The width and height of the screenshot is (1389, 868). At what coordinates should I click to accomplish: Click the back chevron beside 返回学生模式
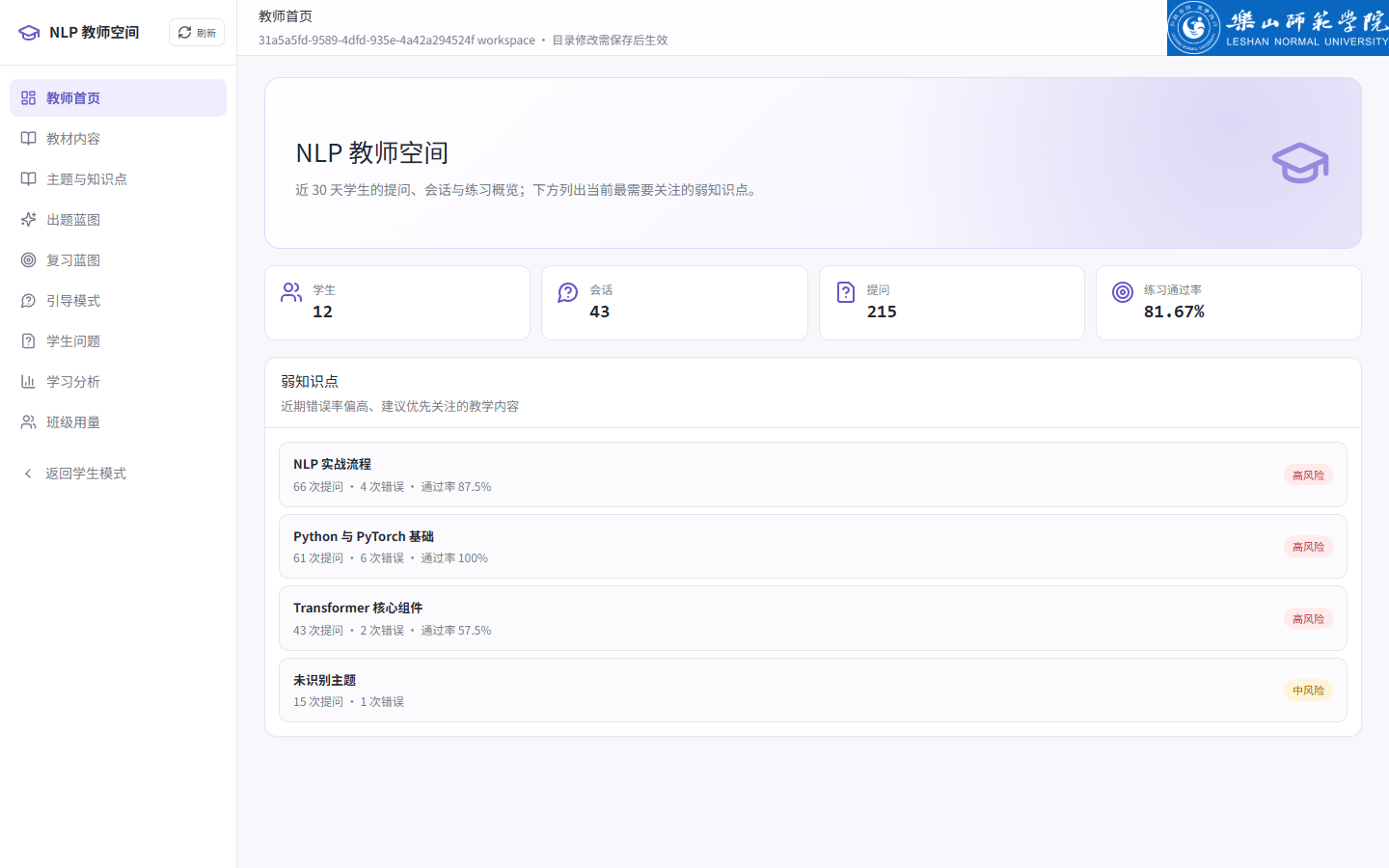(x=28, y=474)
